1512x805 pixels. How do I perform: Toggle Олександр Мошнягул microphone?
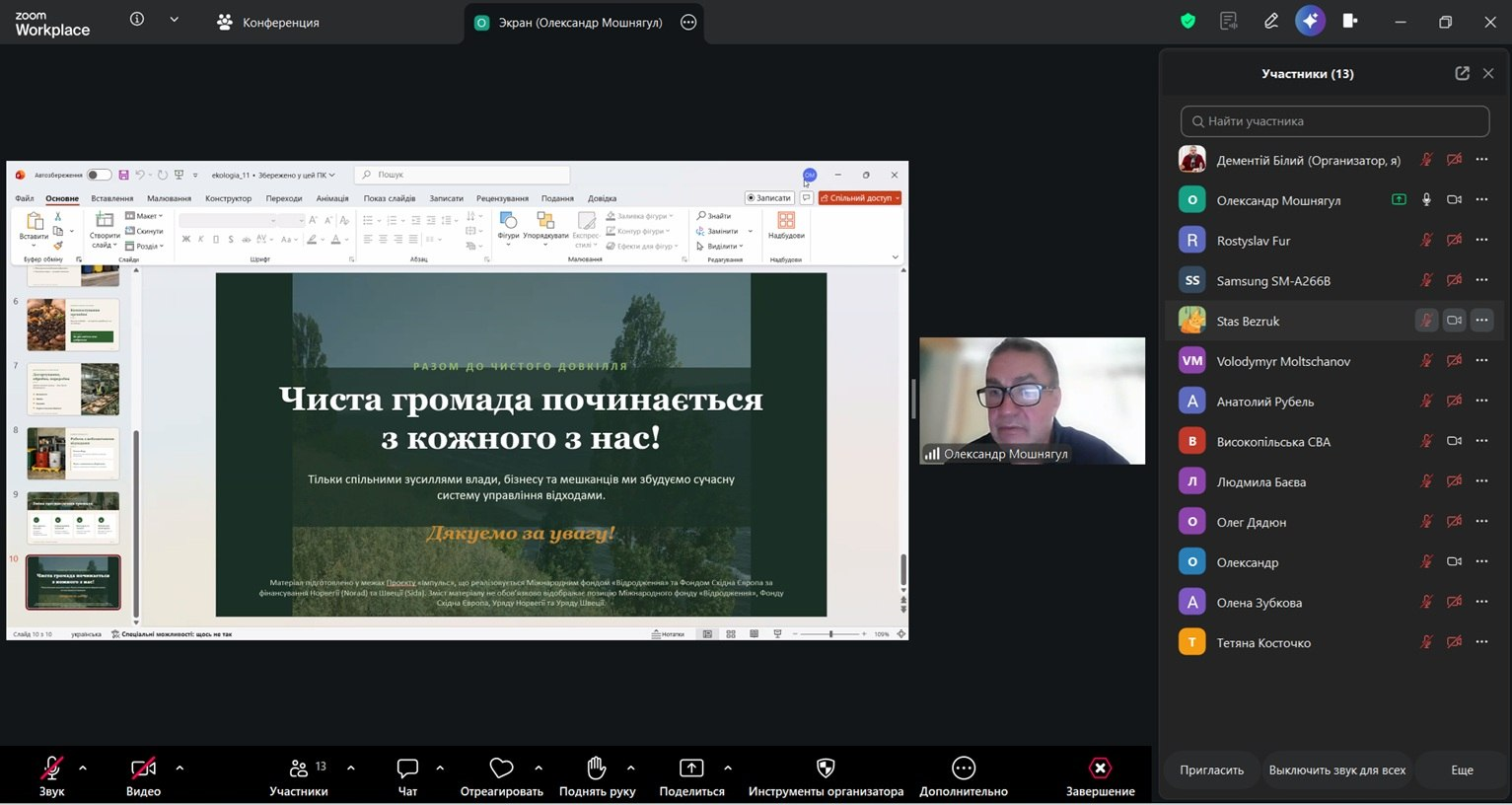pyautogui.click(x=1426, y=199)
